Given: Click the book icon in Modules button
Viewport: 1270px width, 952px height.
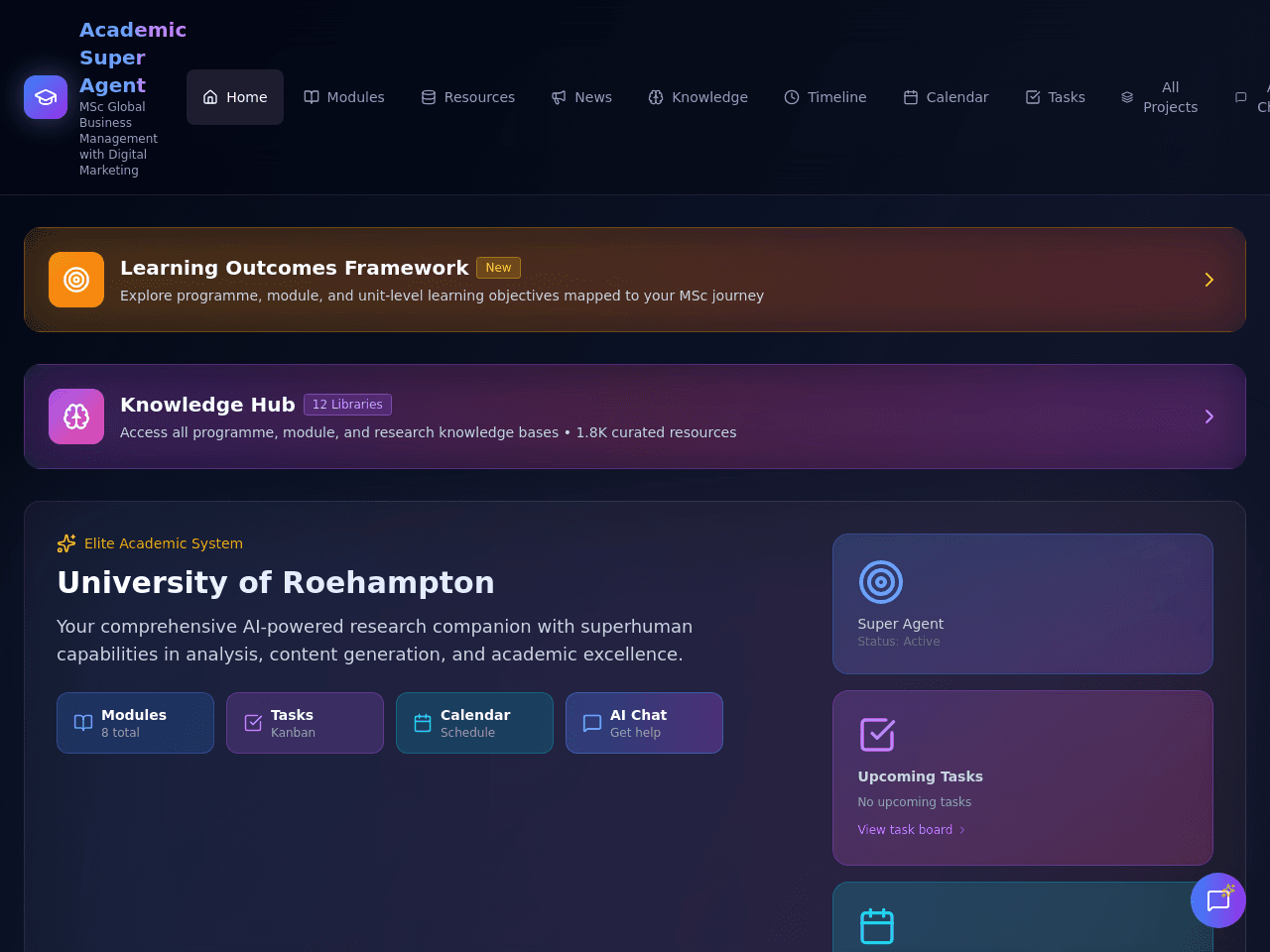Looking at the screenshot, I should pyautogui.click(x=83, y=723).
